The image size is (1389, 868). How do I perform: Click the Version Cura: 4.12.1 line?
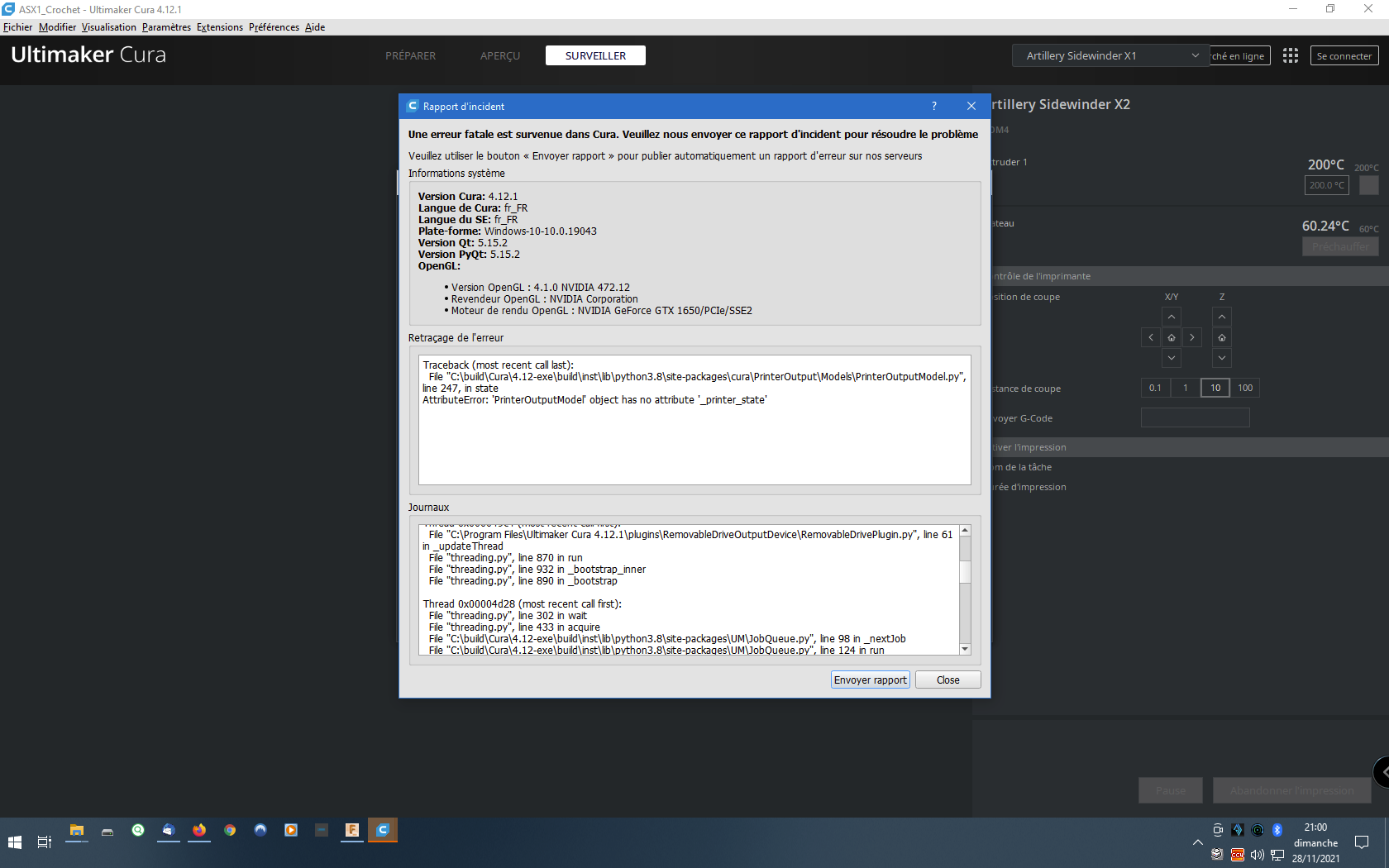(x=468, y=197)
